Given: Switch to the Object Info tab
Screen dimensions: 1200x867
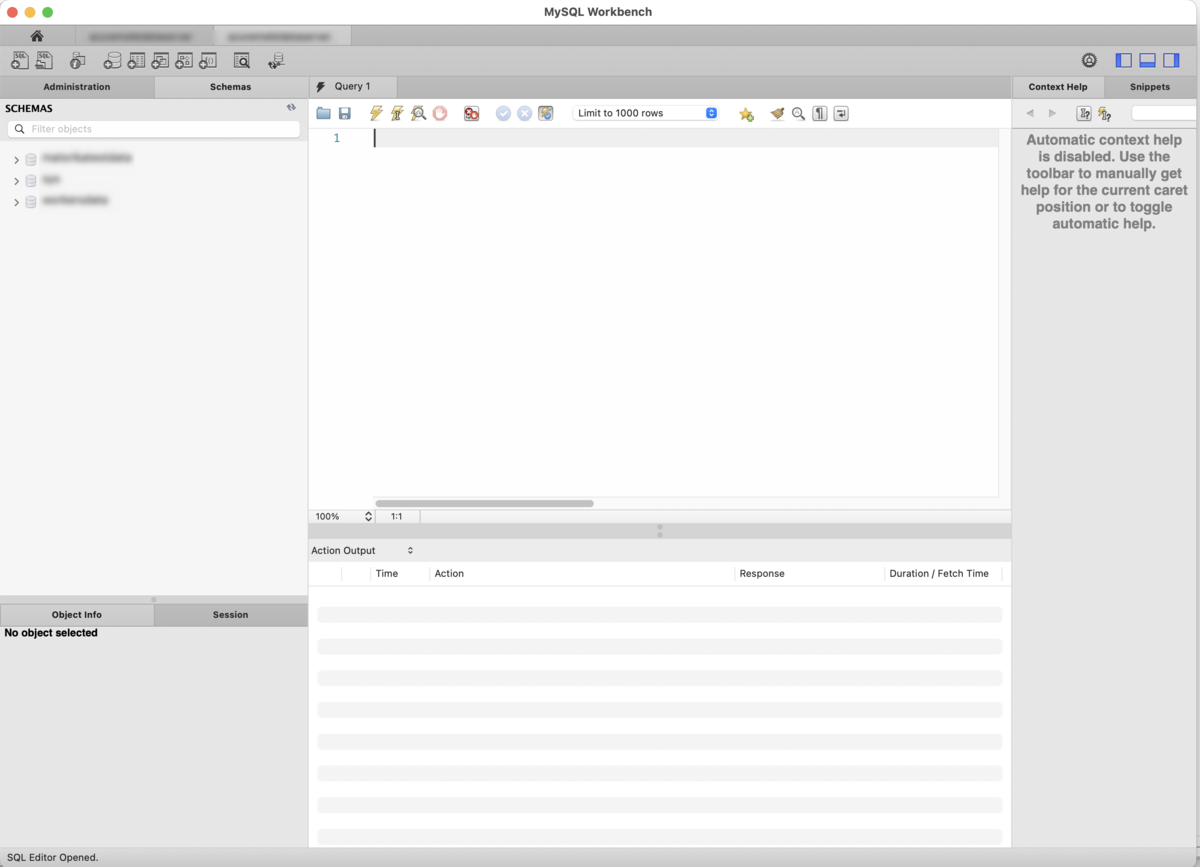Looking at the screenshot, I should pyautogui.click(x=77, y=614).
